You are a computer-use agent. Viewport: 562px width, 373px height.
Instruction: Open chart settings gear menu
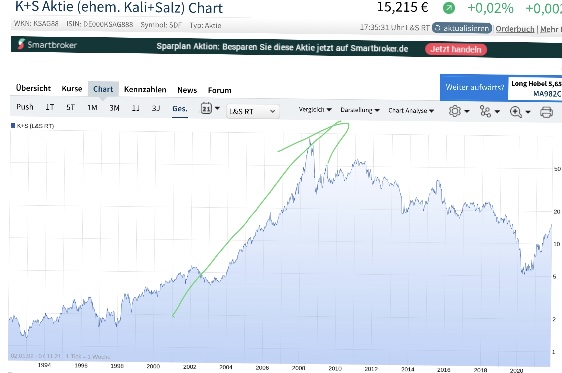(x=459, y=111)
